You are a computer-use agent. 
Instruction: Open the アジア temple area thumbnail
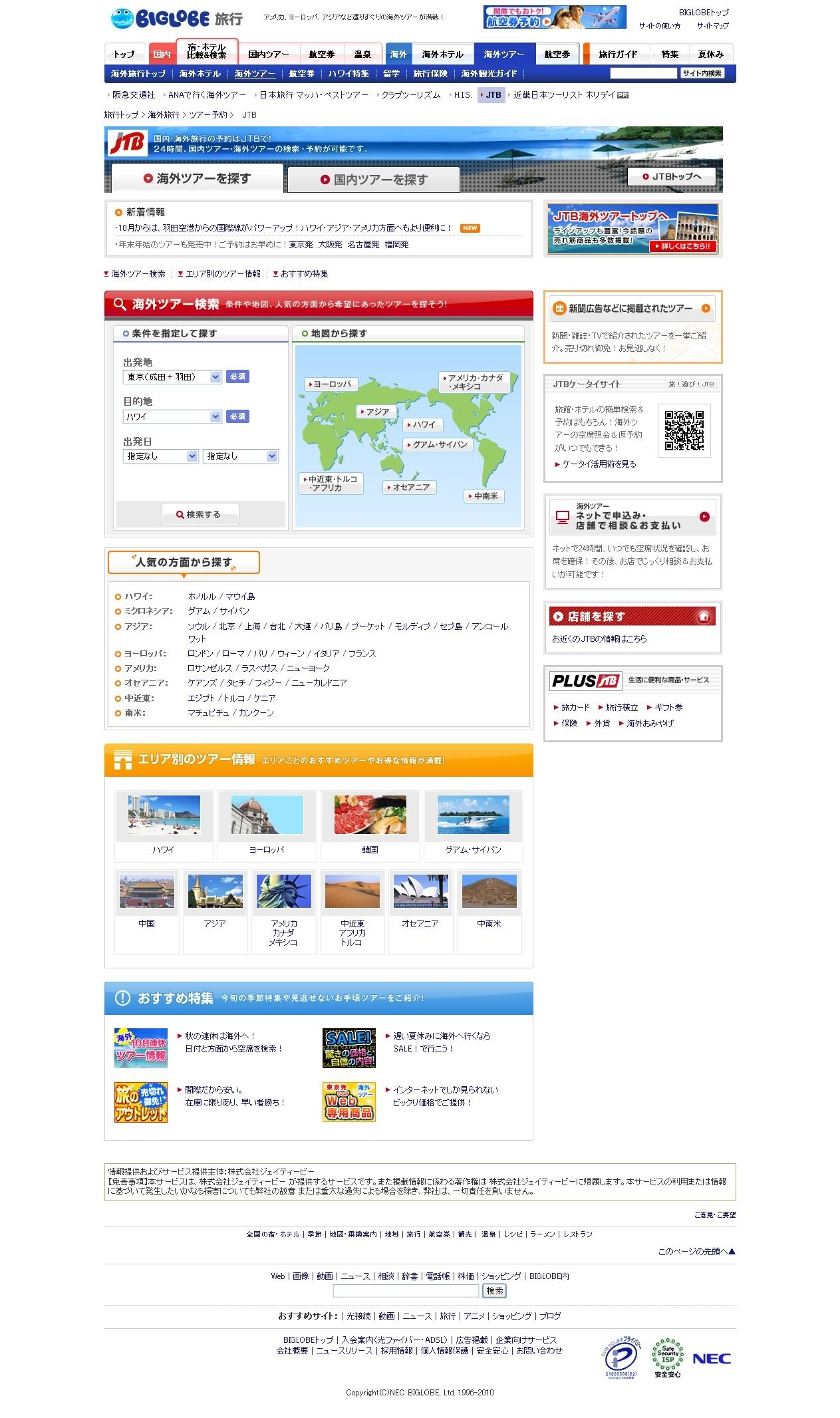click(215, 891)
